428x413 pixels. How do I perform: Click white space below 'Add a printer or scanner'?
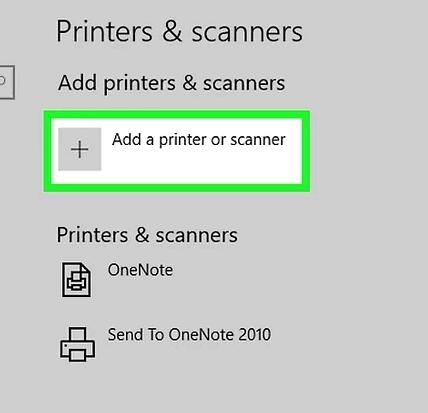[x=200, y=167]
